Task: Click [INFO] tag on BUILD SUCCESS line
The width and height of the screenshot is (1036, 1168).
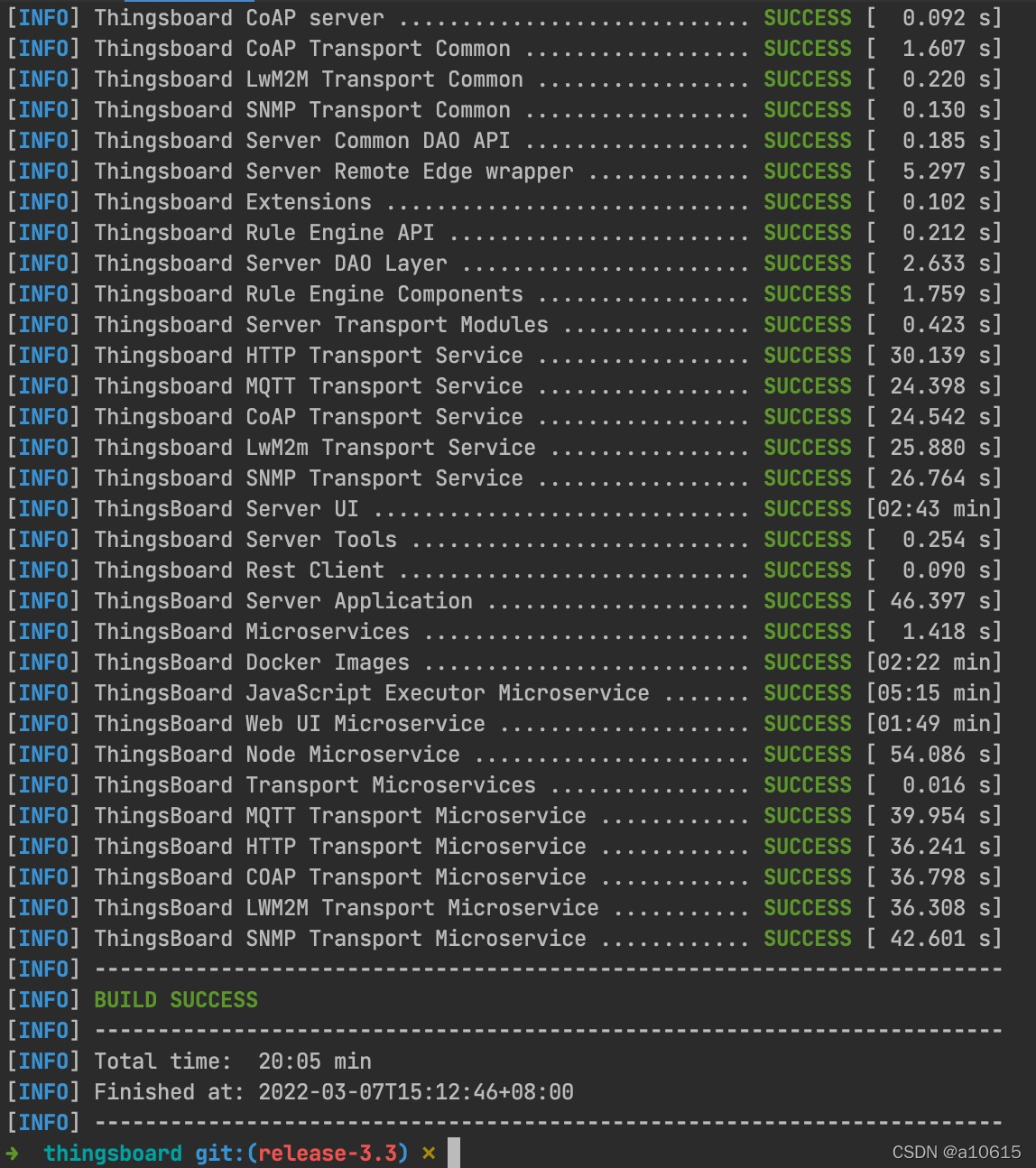Action: (x=43, y=1000)
